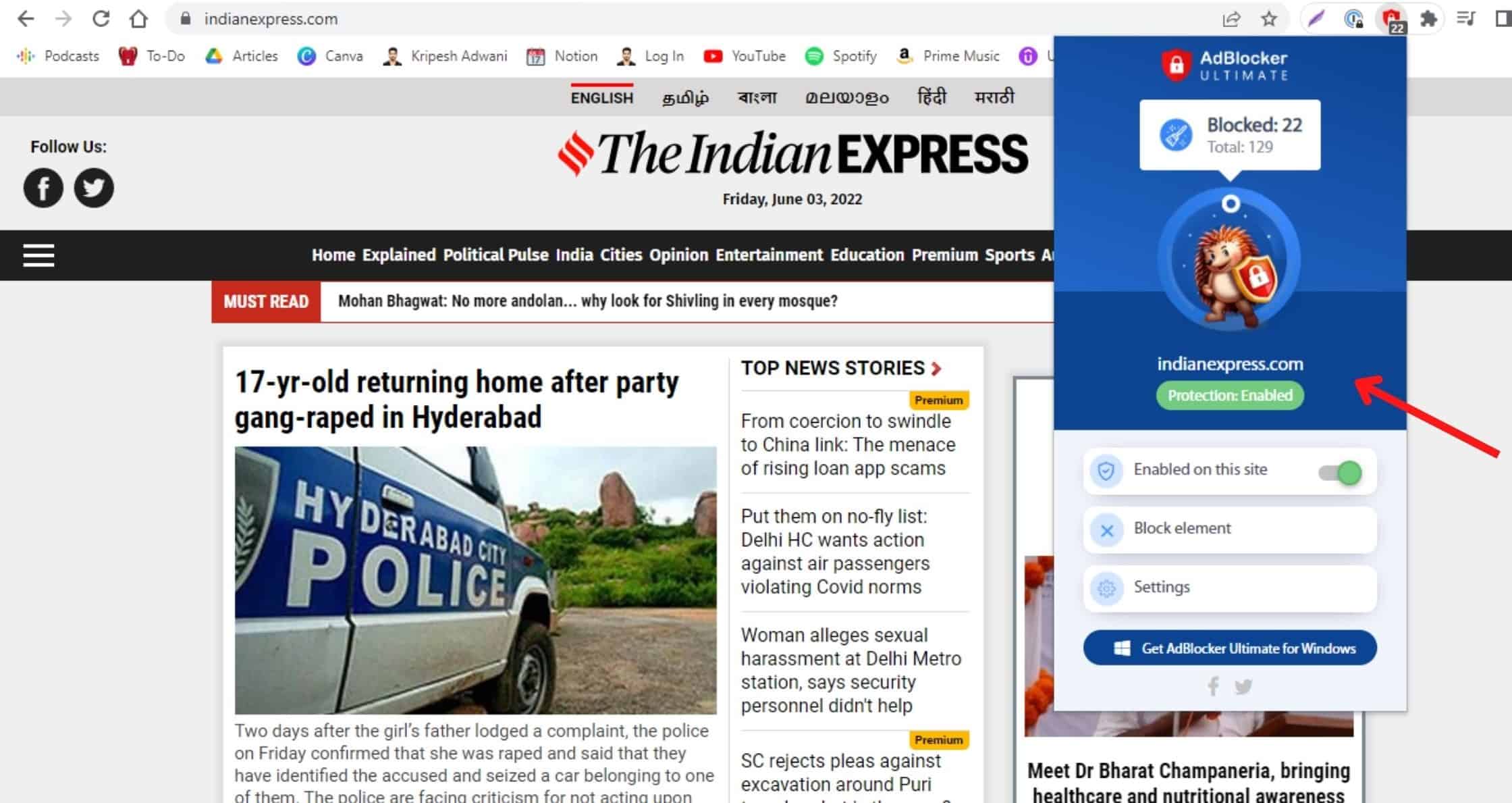This screenshot has width=1512, height=803.
Task: Click the share page icon in address bar
Action: coord(1231,19)
